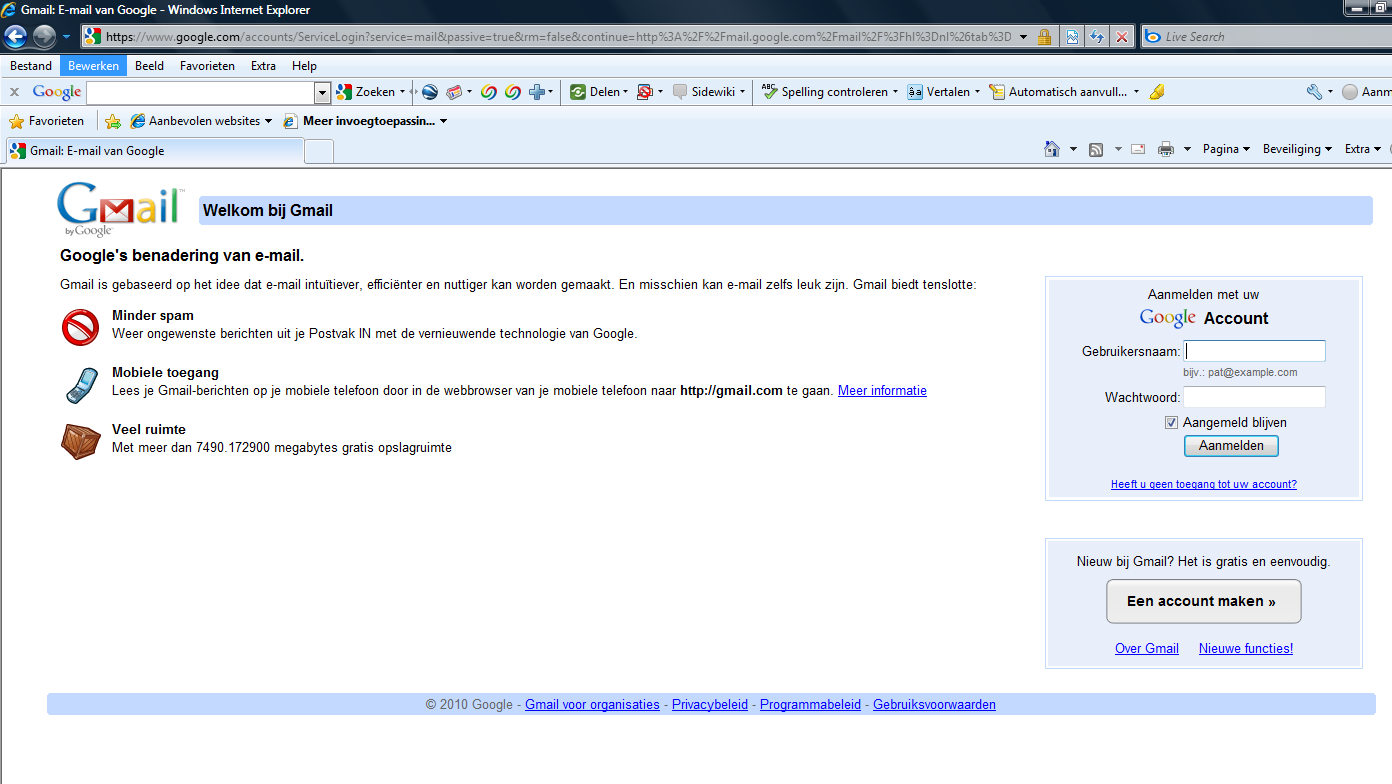Open Sidewiki from the Google Toolbar
This screenshot has width=1392, height=784.
point(709,92)
